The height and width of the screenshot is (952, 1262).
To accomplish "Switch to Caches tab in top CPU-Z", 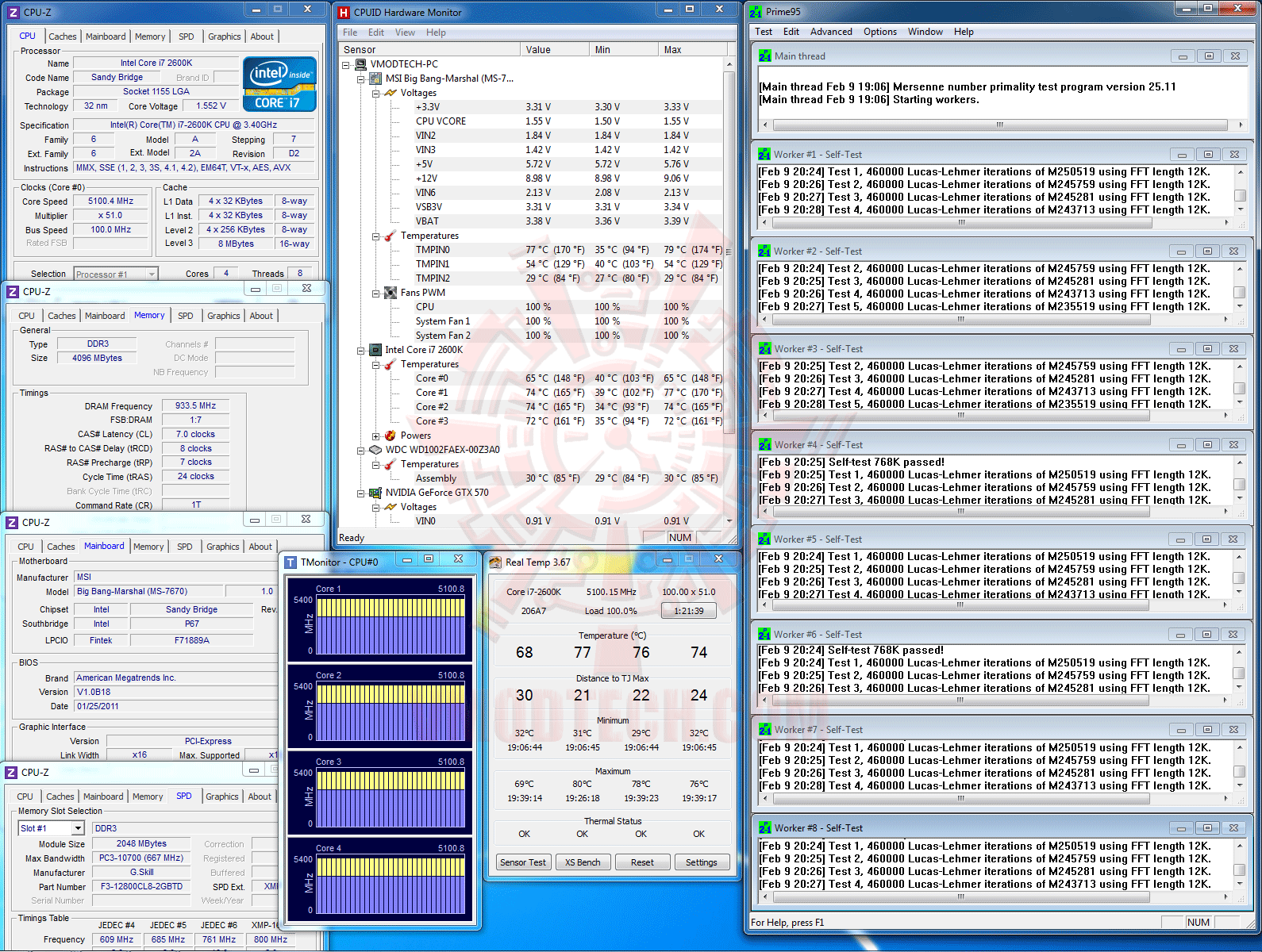I will 63,36.
